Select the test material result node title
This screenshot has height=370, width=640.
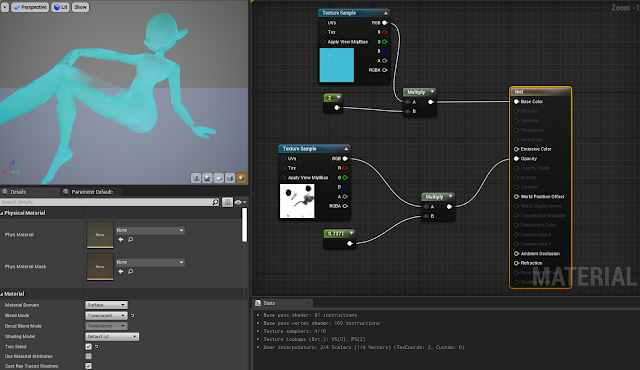[x=541, y=92]
